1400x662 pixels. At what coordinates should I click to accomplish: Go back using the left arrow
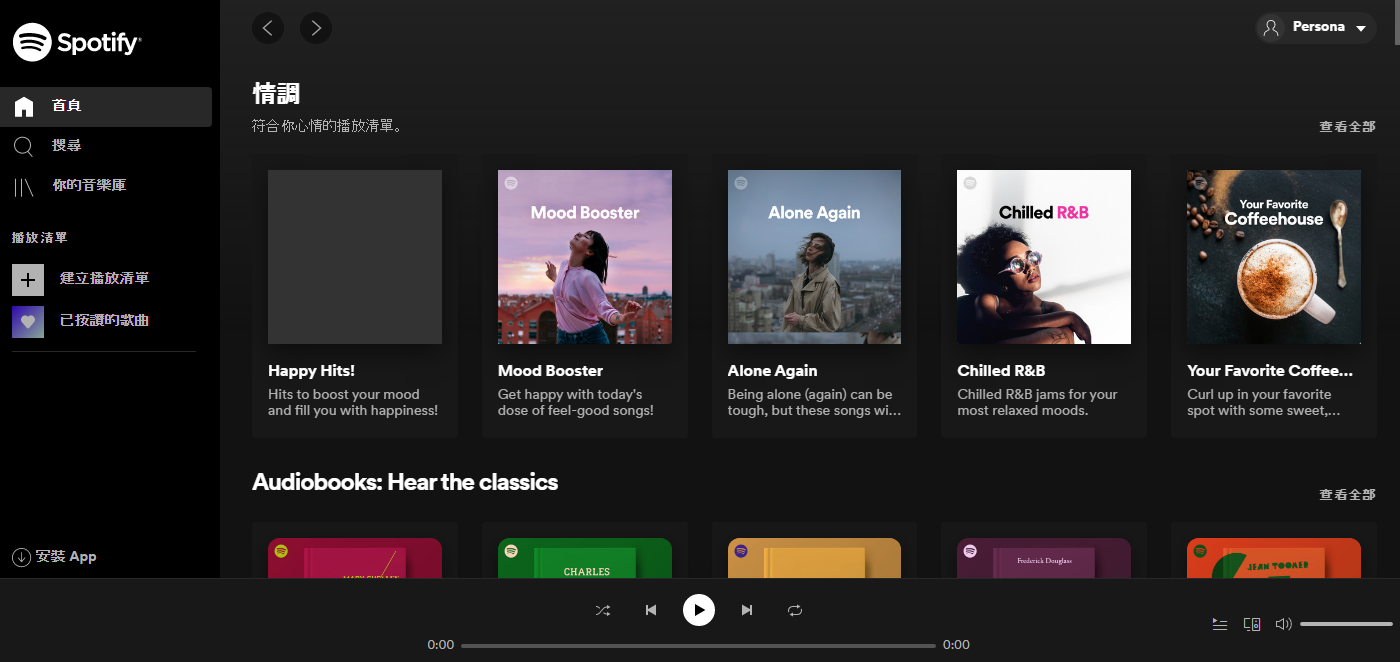pos(268,28)
